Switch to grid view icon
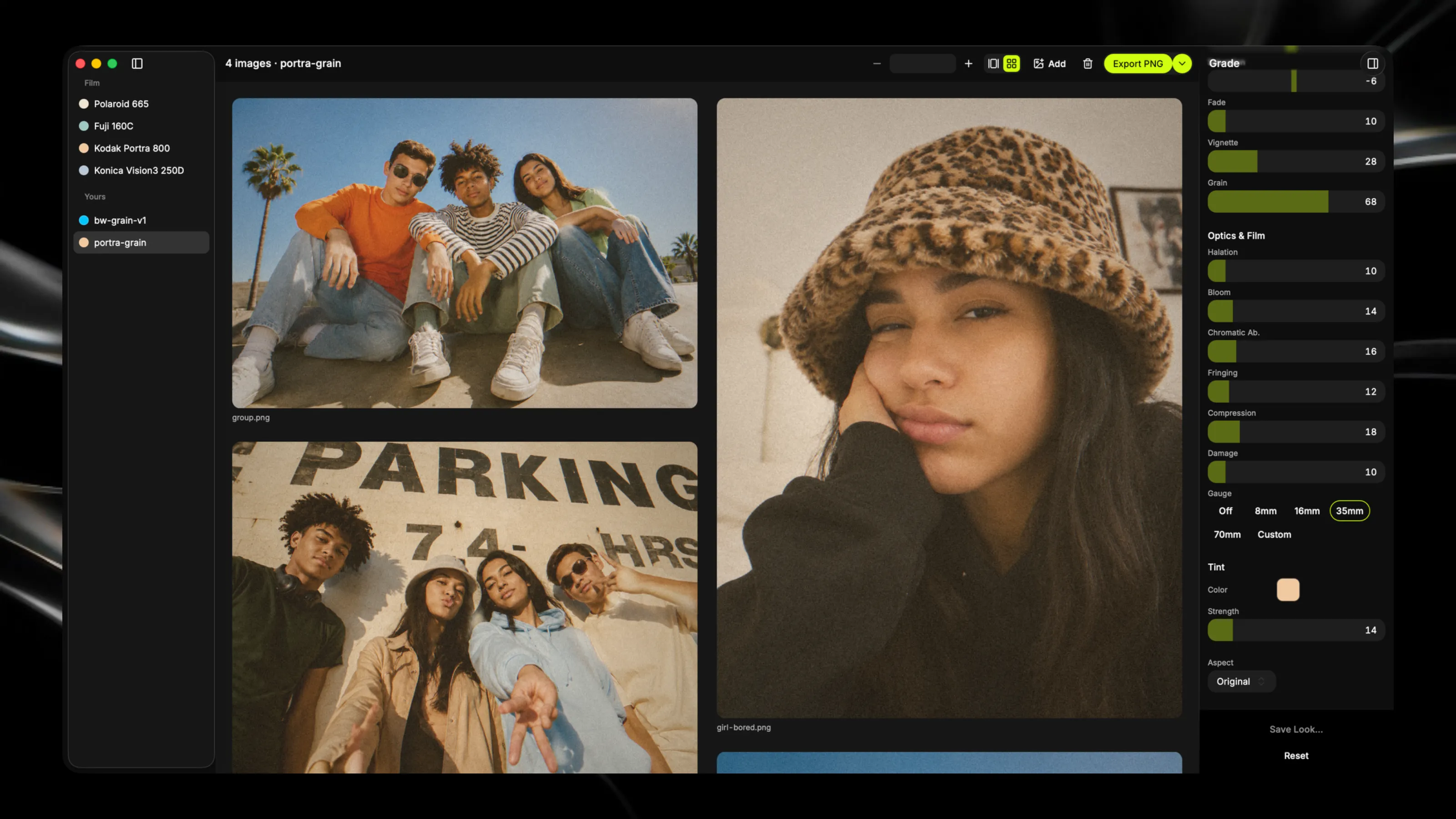Screen dimensions: 1456x819 coord(1011,63)
